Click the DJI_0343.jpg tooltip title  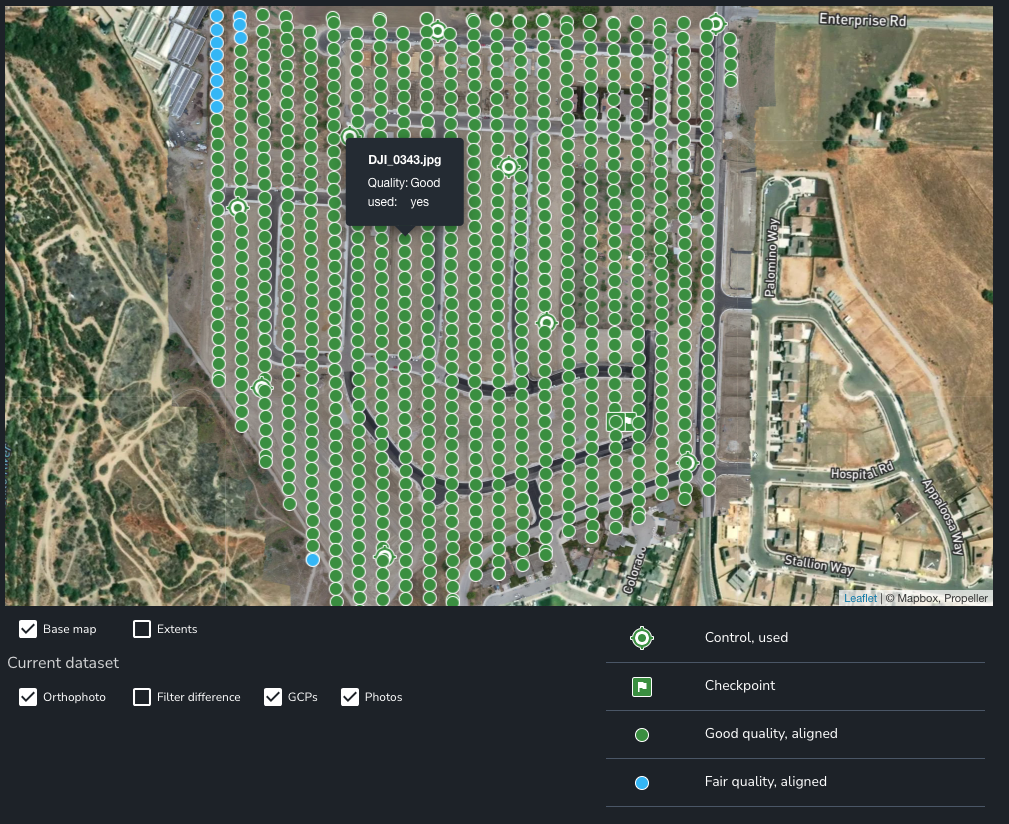[x=404, y=160]
